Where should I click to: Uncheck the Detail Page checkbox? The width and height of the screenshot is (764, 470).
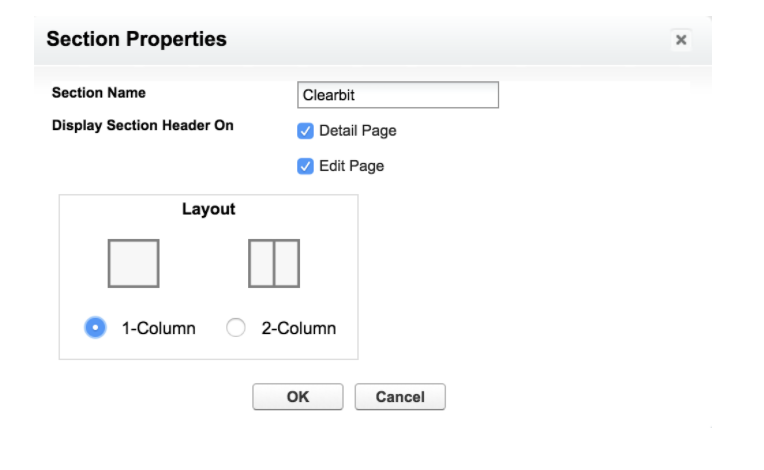tap(305, 131)
